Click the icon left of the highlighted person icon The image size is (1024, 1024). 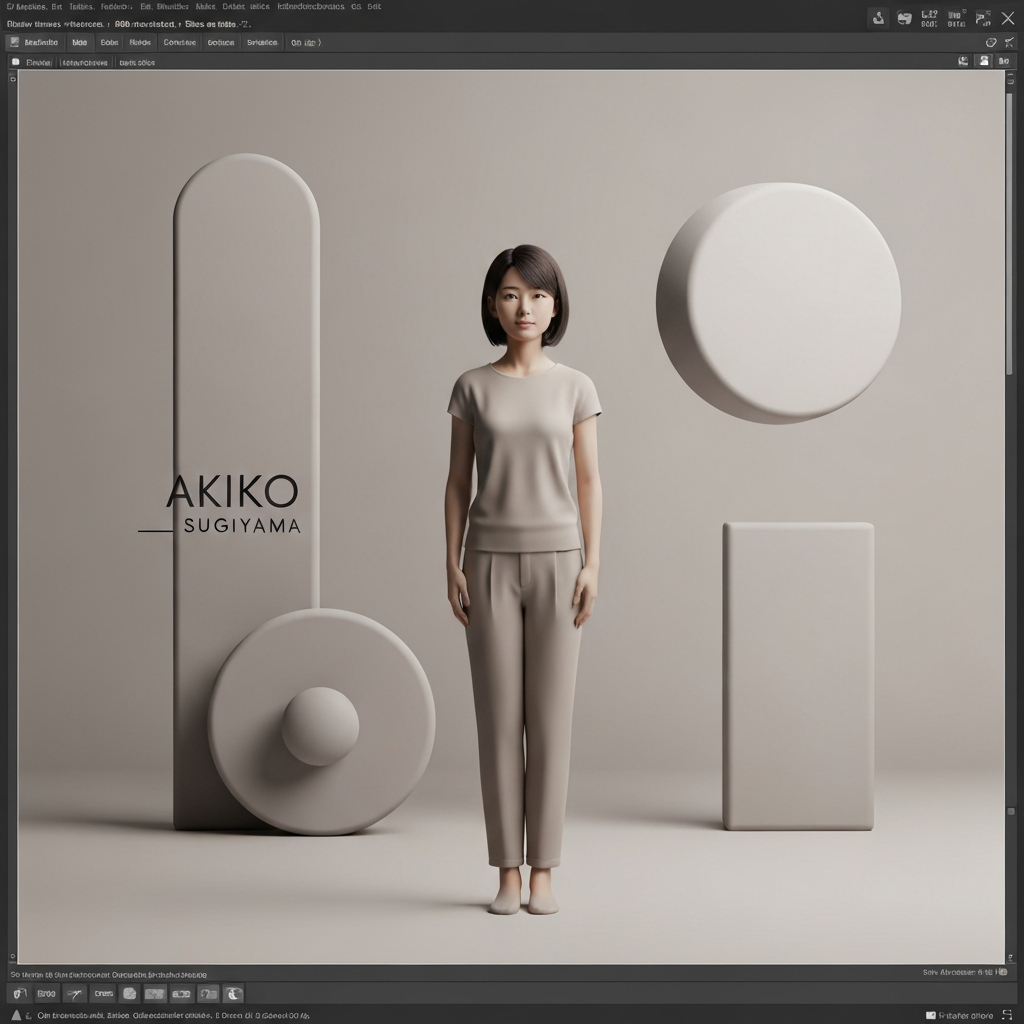pyautogui.click(x=963, y=61)
